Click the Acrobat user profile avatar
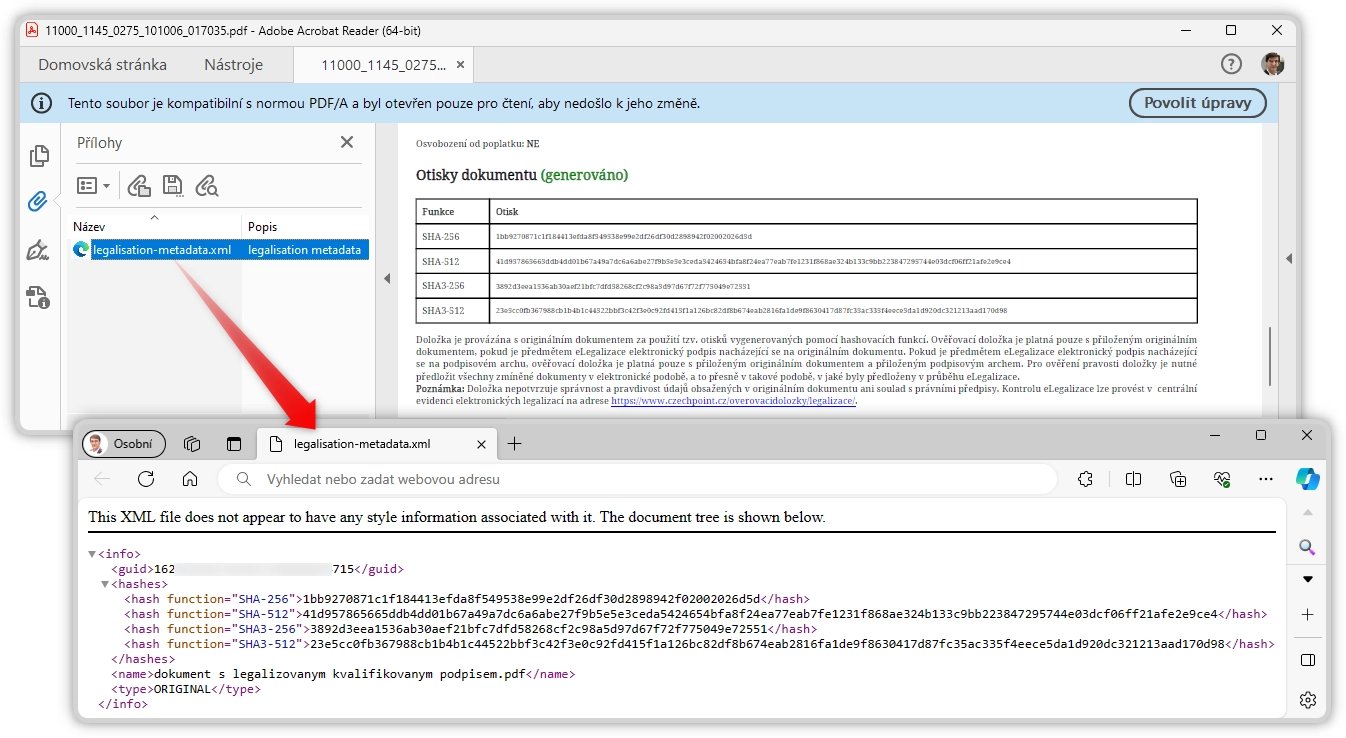 point(1272,65)
